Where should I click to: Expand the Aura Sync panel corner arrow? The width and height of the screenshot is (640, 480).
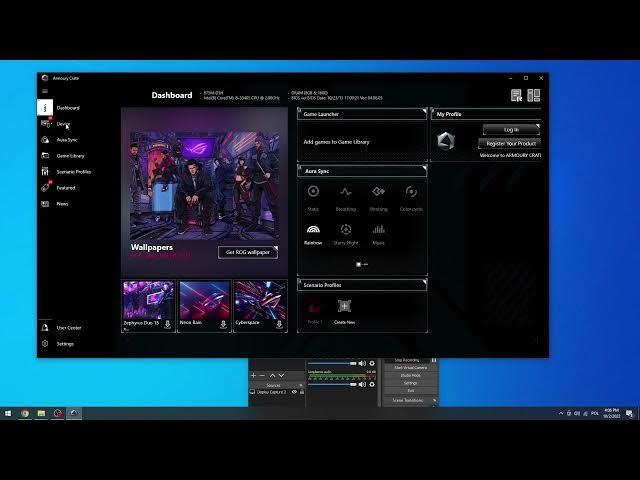pos(424,168)
